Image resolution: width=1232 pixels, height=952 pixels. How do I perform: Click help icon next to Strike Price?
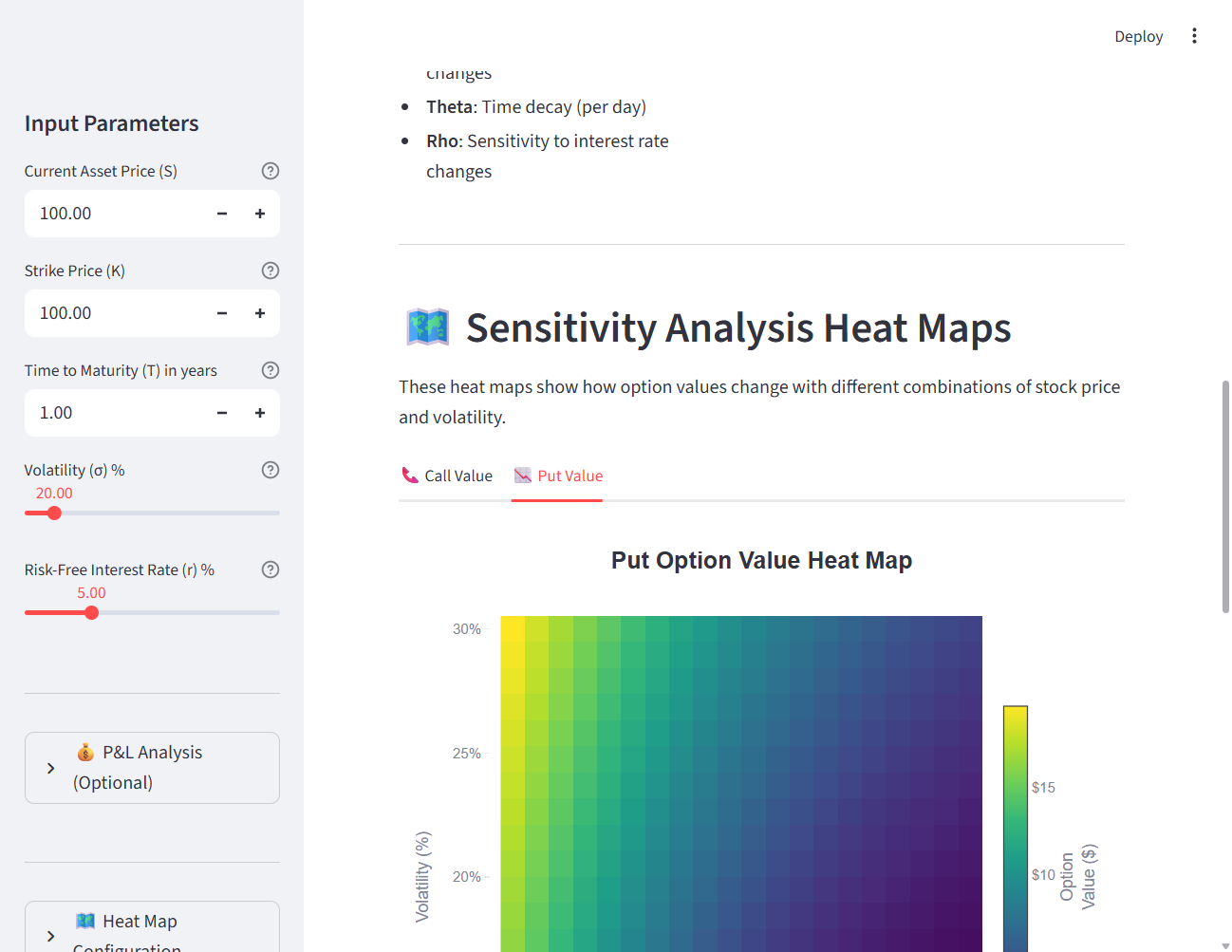pyautogui.click(x=271, y=271)
